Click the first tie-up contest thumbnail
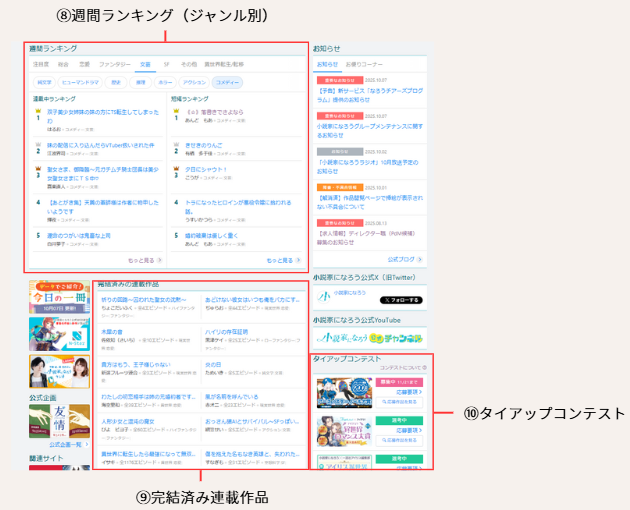 pyautogui.click(x=344, y=393)
